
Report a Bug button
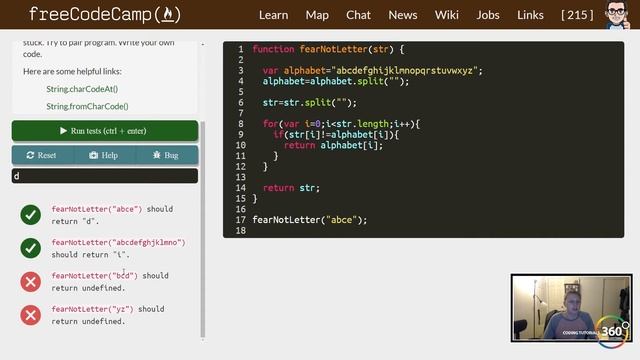point(166,155)
